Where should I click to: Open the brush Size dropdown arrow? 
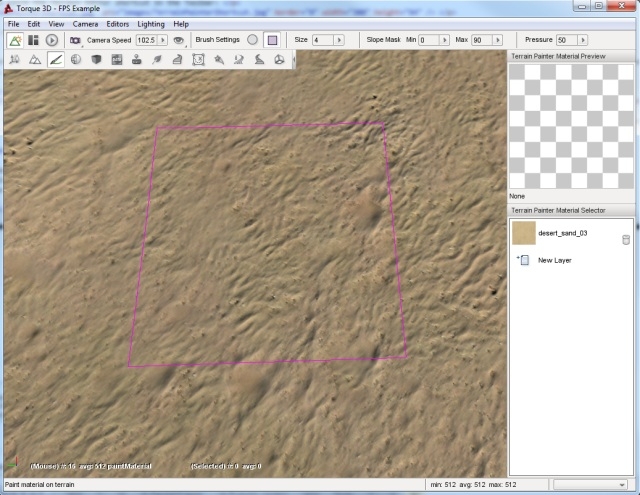click(x=338, y=40)
